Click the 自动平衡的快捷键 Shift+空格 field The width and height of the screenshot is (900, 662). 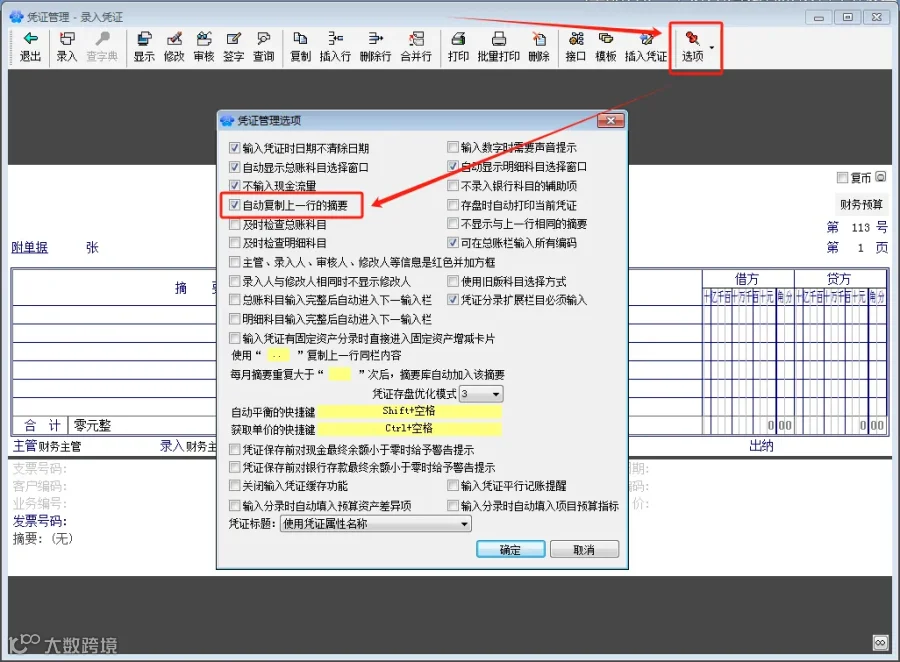tap(409, 411)
